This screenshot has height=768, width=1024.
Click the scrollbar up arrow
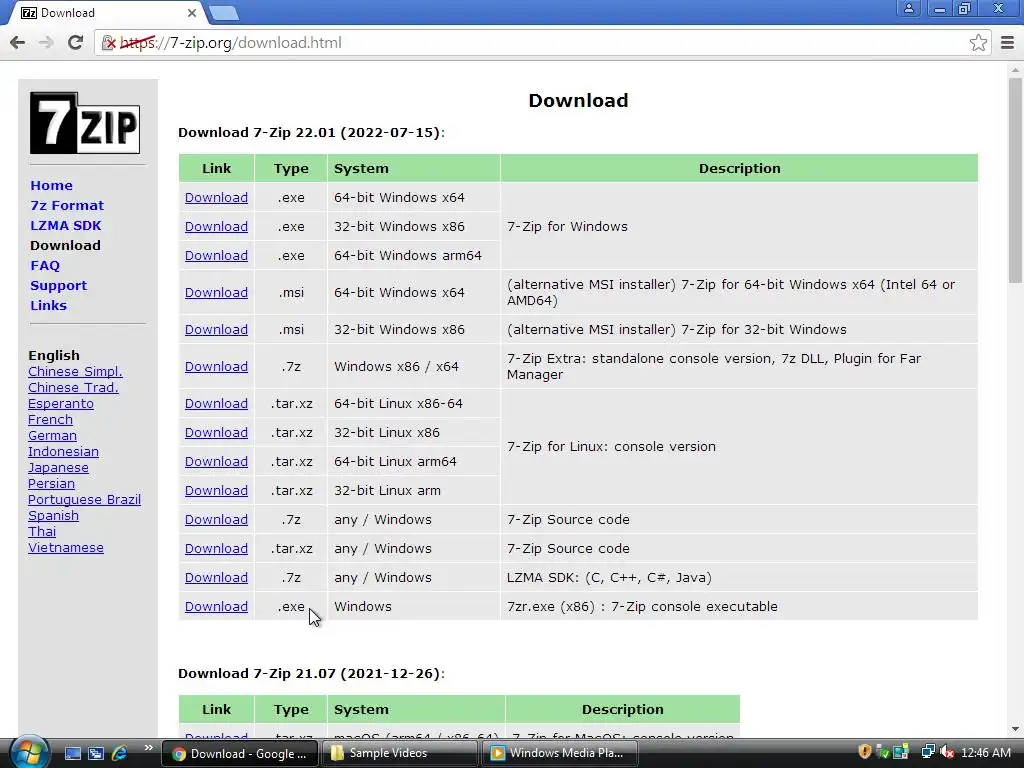[x=1015, y=69]
